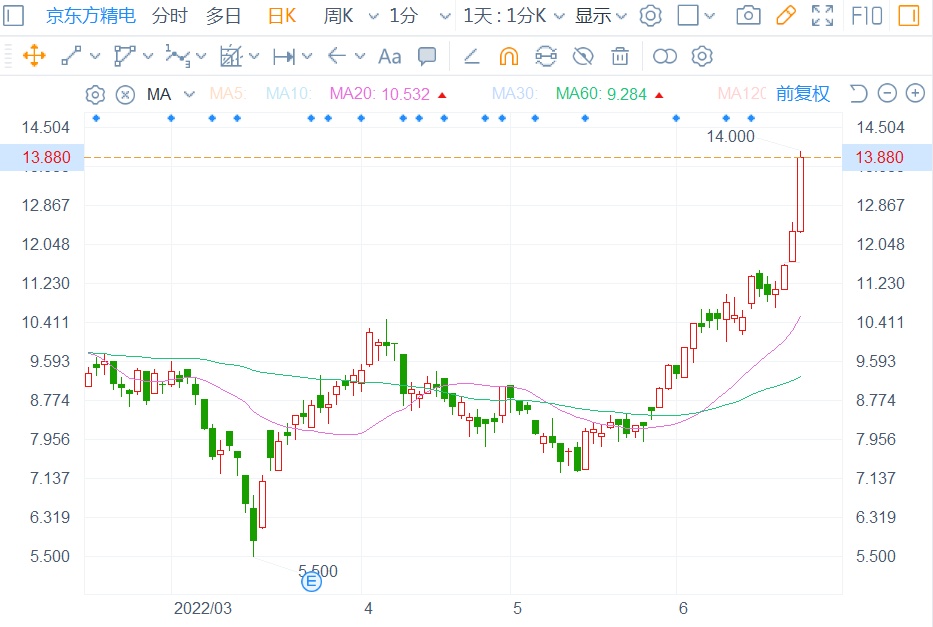This screenshot has height=627, width=933.
Task: Click the trash icon to delete drawings
Action: point(620,56)
